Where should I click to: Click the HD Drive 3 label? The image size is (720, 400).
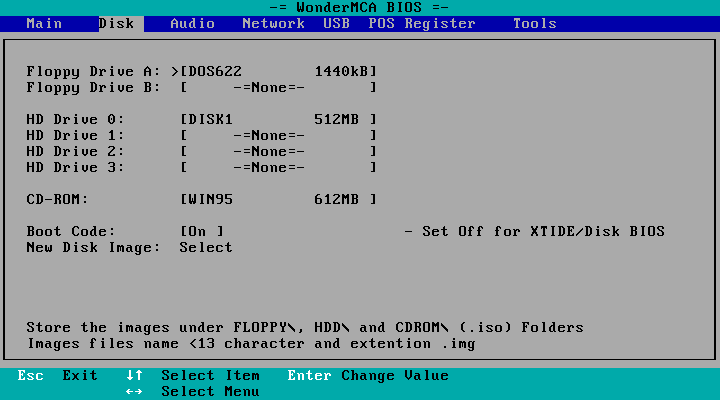tap(75, 168)
